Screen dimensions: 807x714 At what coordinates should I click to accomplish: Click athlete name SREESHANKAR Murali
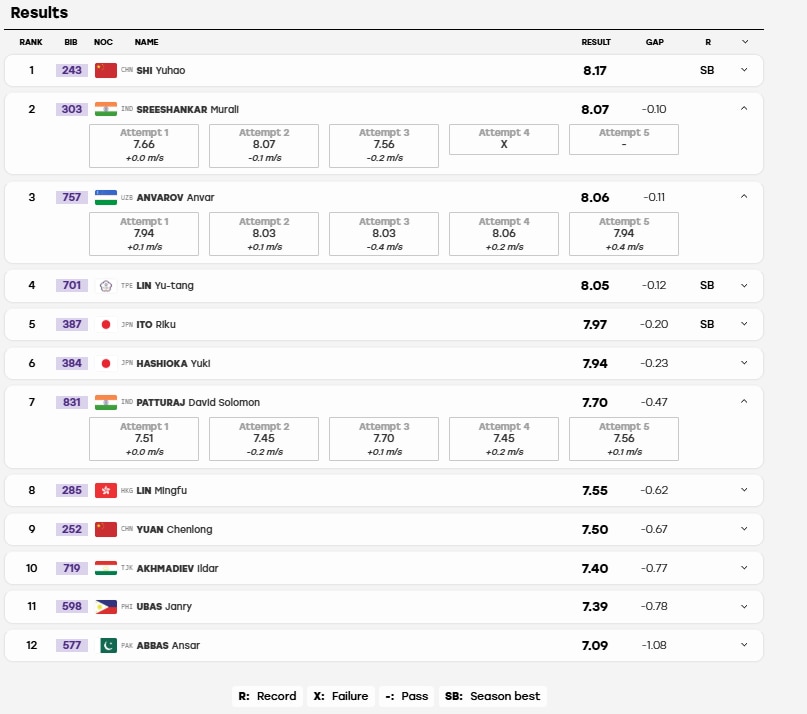tap(187, 110)
